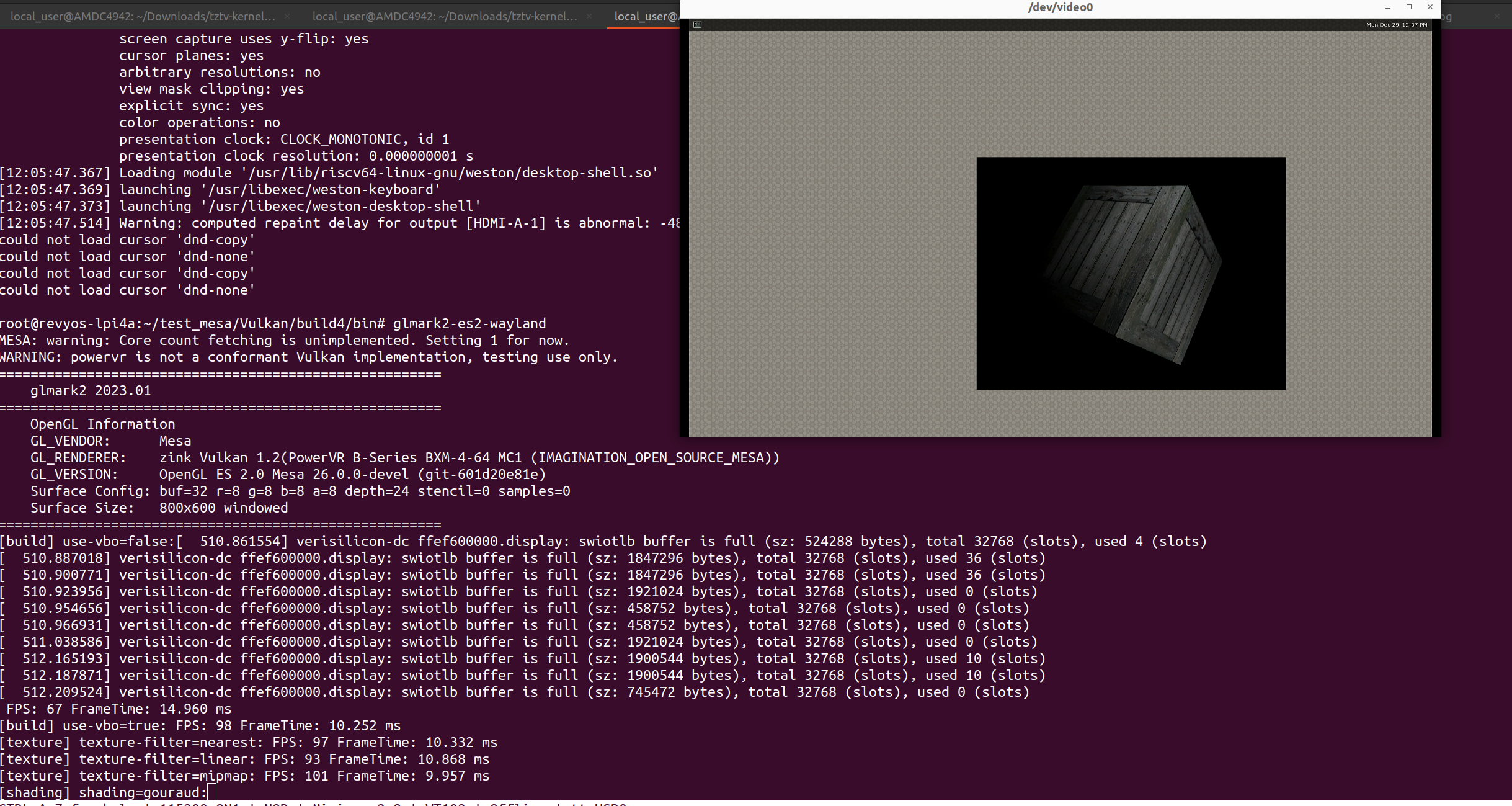Close the /dev/video0 window
Image resolution: width=1512 pixels, height=806 pixels.
point(1430,7)
